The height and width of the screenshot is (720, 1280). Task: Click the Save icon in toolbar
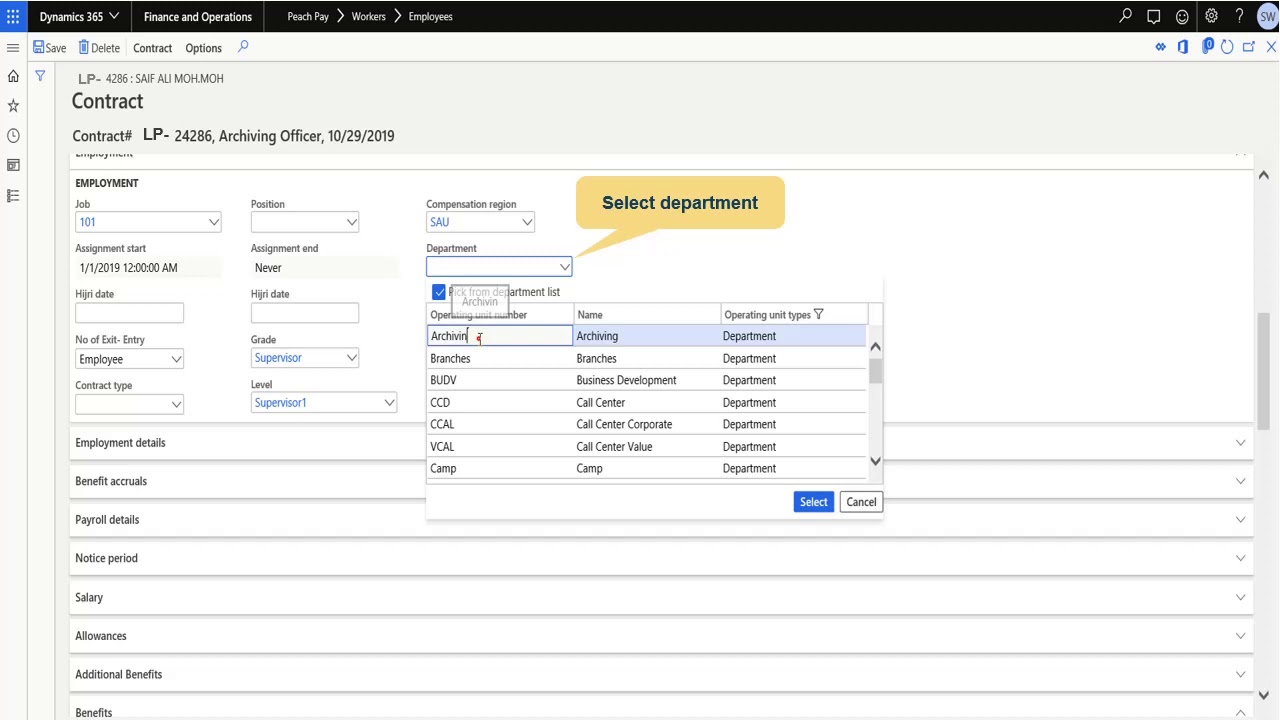[x=39, y=47]
